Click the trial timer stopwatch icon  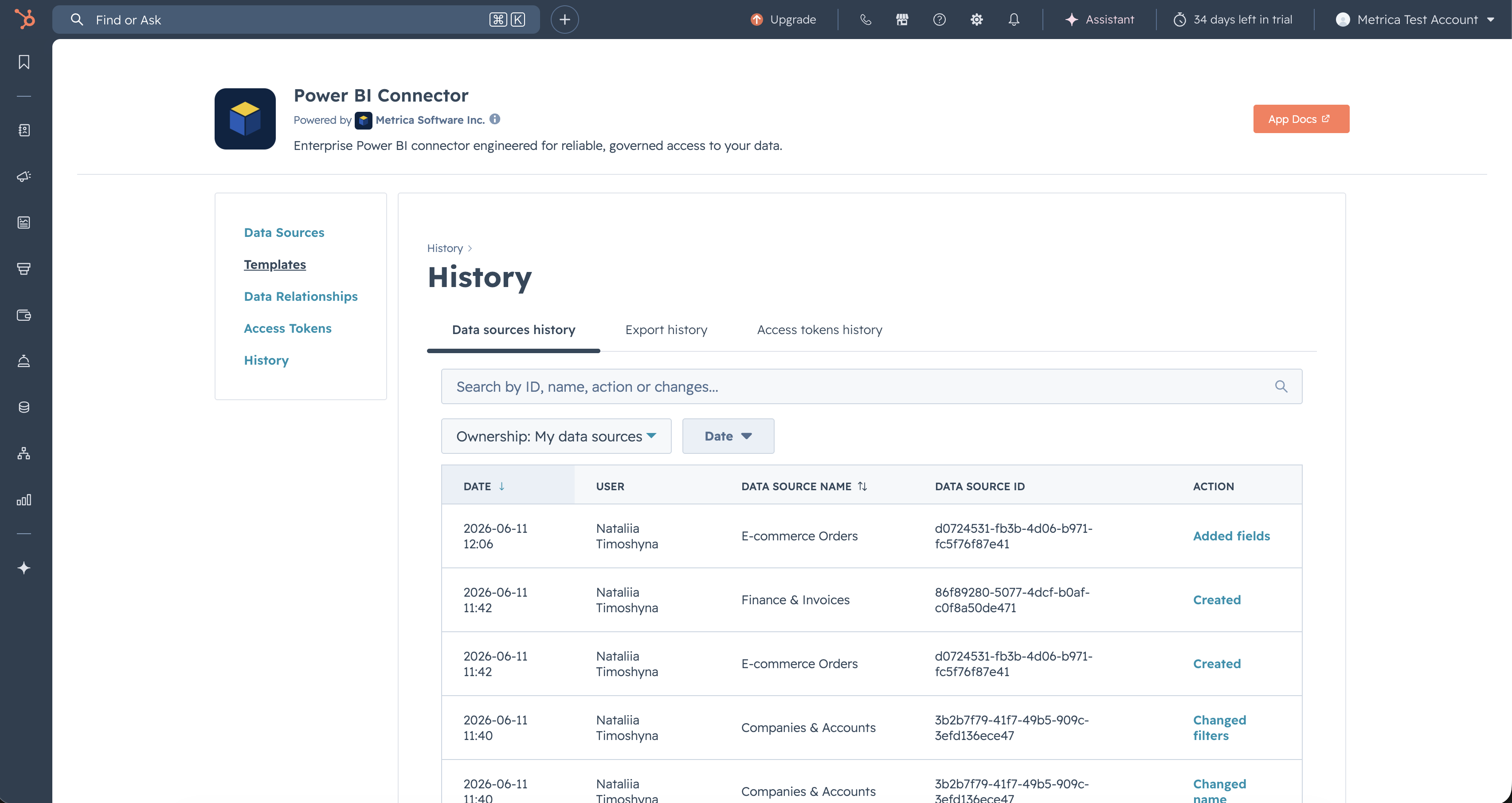pyautogui.click(x=1180, y=20)
